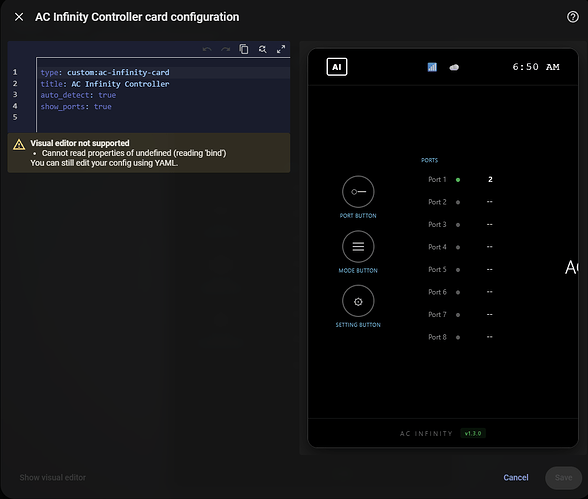Click the show_ports: true line
Viewport: 588px width, 499px height.
[76, 107]
